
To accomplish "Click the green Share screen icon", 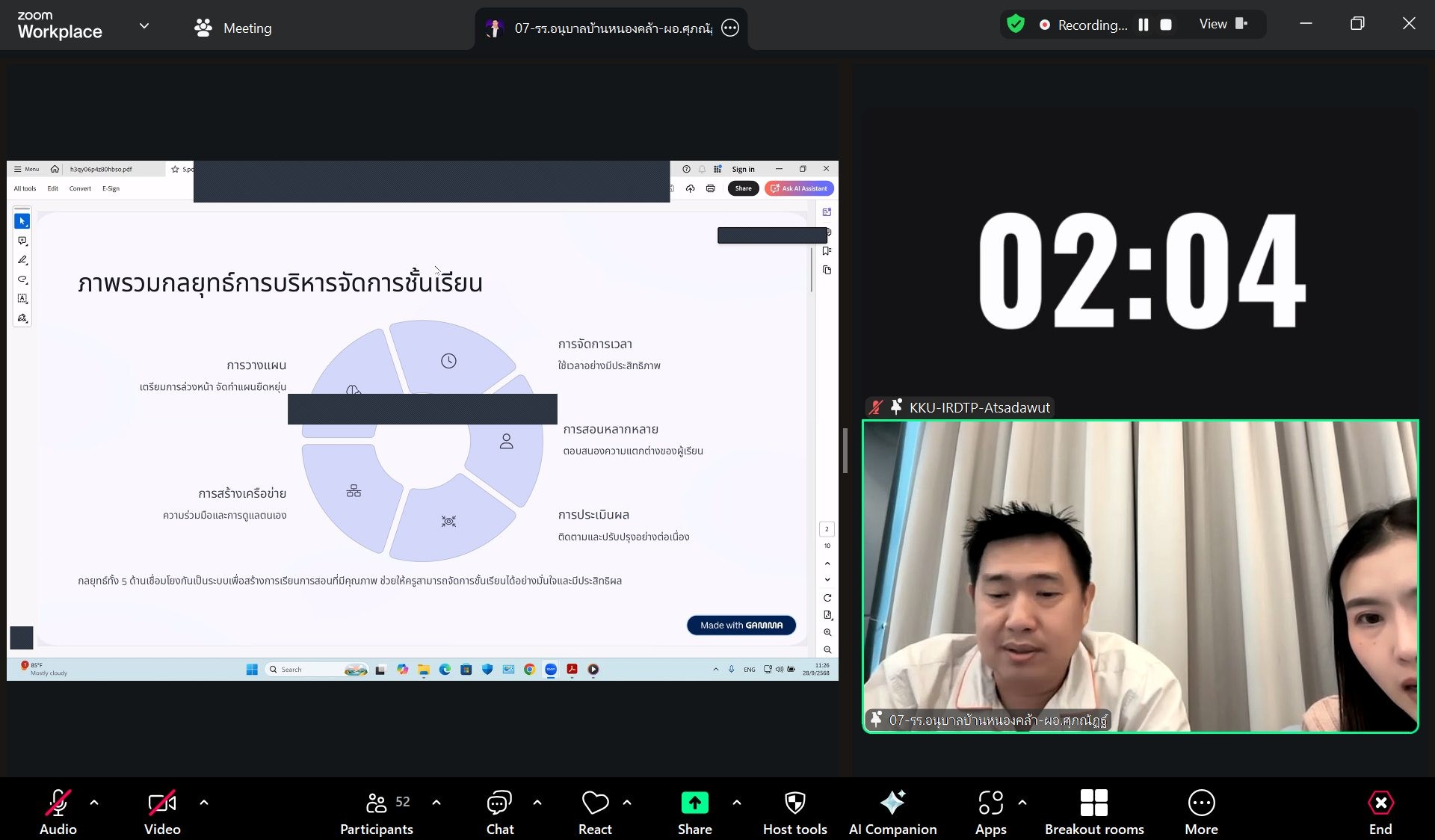I will pos(694,803).
